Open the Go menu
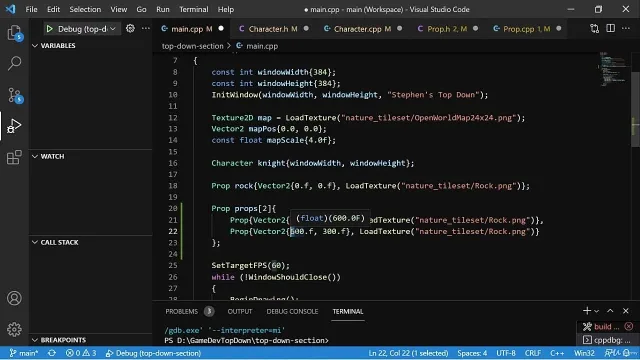This screenshot has height=360, width=640. (x=141, y=9)
